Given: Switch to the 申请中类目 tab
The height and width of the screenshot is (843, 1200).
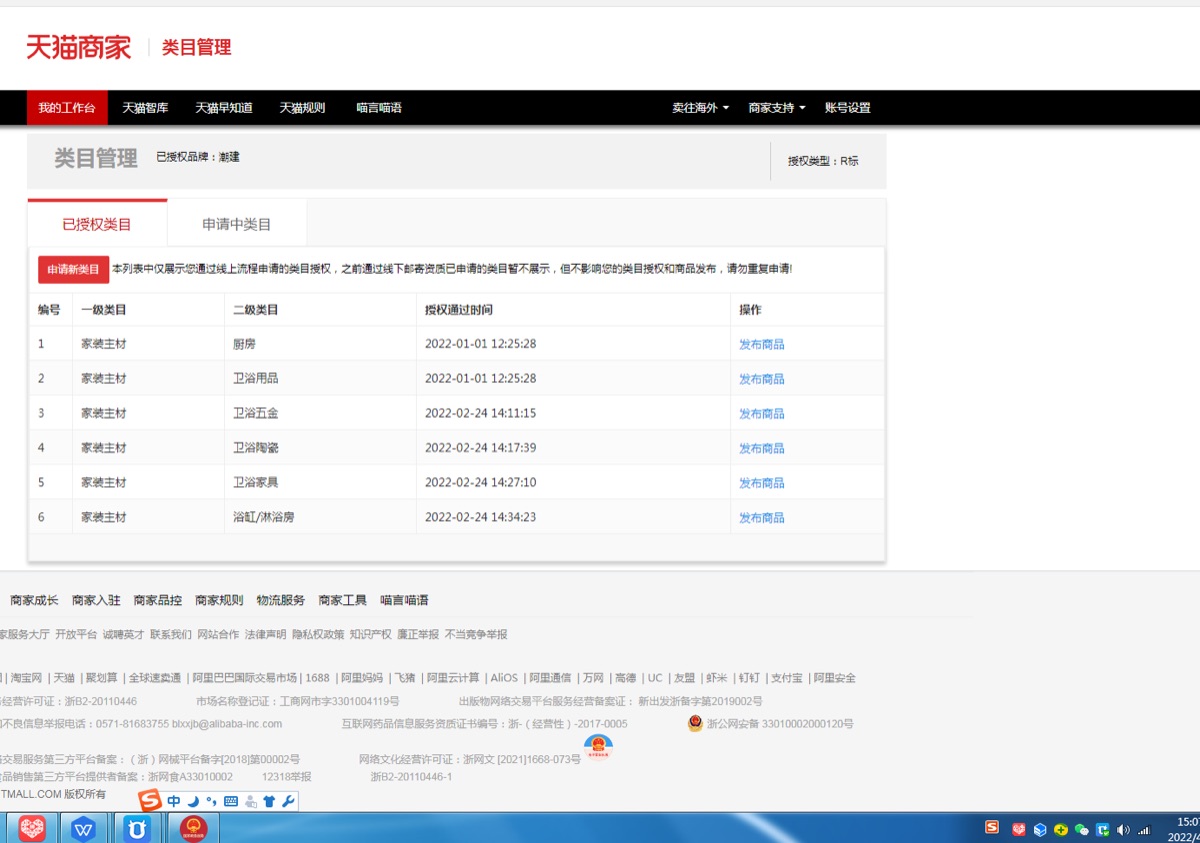Looking at the screenshot, I should pyautogui.click(x=237, y=224).
